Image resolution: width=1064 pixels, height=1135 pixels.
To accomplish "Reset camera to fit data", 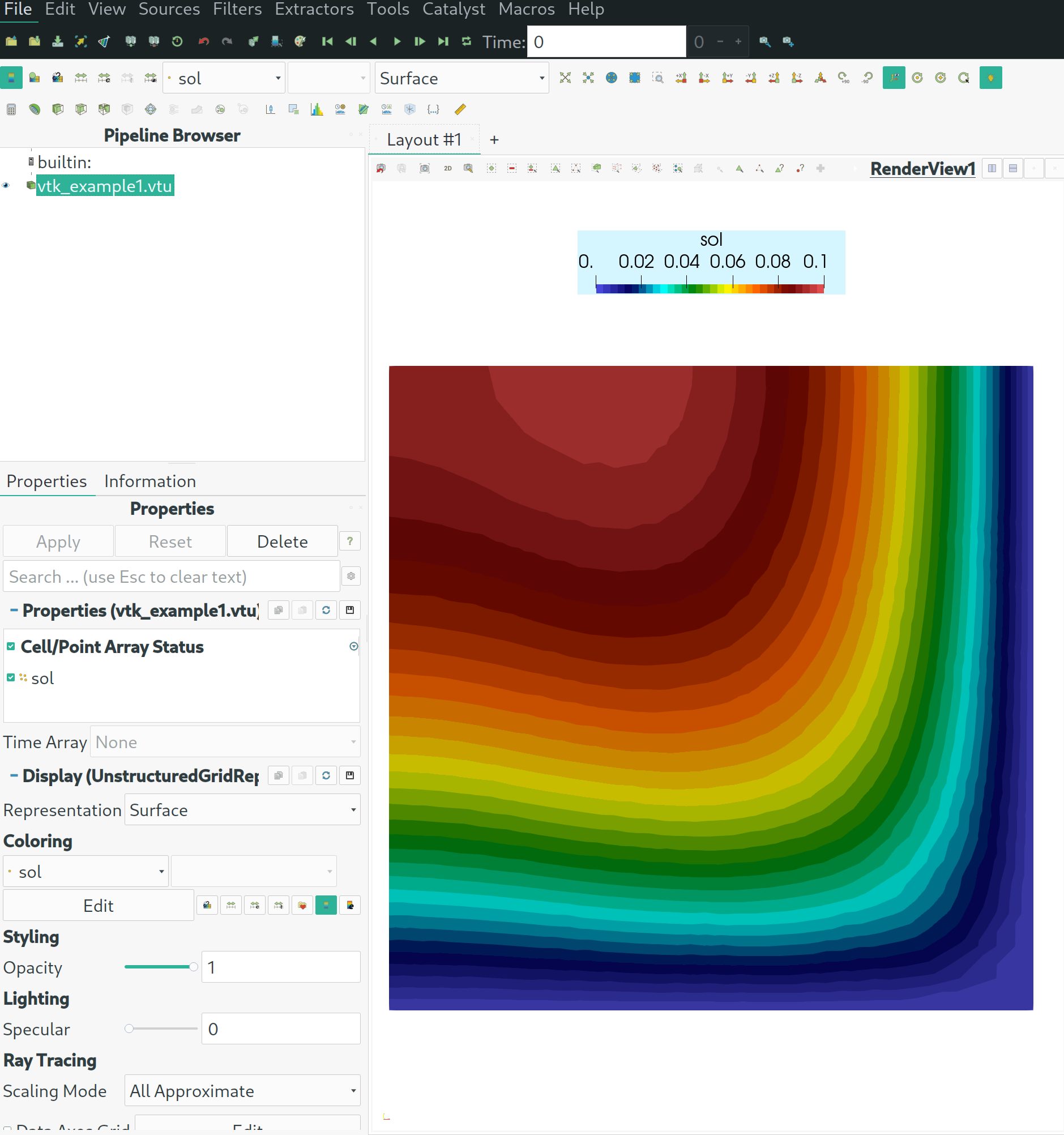I will (565, 78).
